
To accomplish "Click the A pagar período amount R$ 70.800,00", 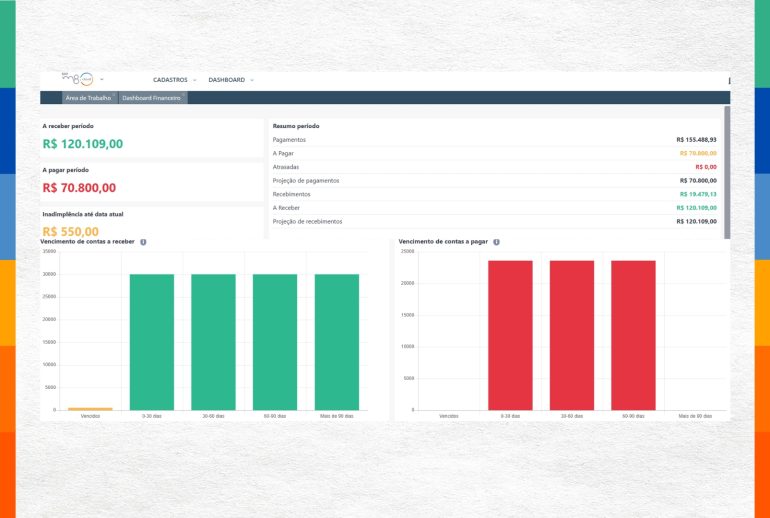I will (79, 187).
